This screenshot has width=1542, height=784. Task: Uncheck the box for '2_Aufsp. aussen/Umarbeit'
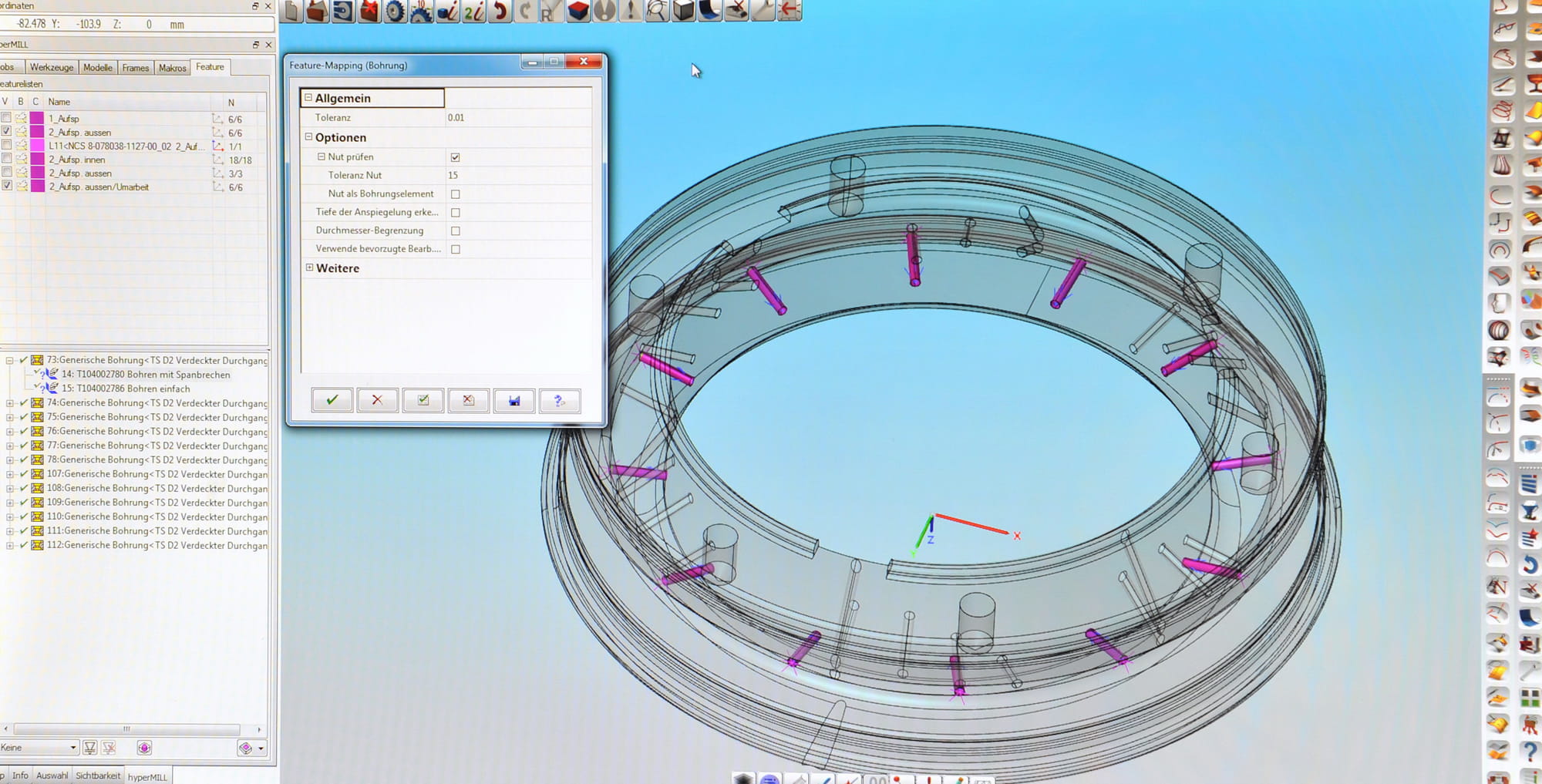[6, 186]
